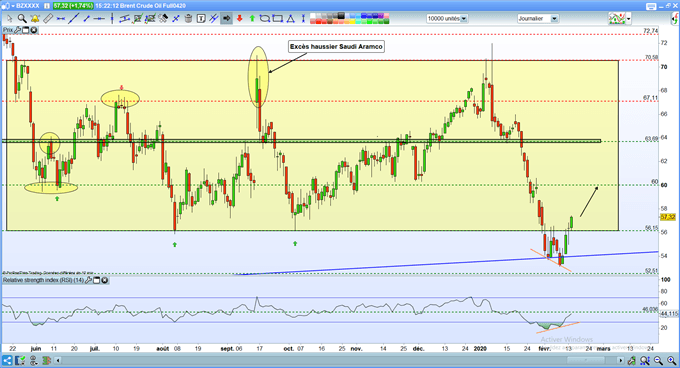This screenshot has height=368, width=680.
Task: Click the Relative strength index (RSI) label
Action: pos(43,280)
